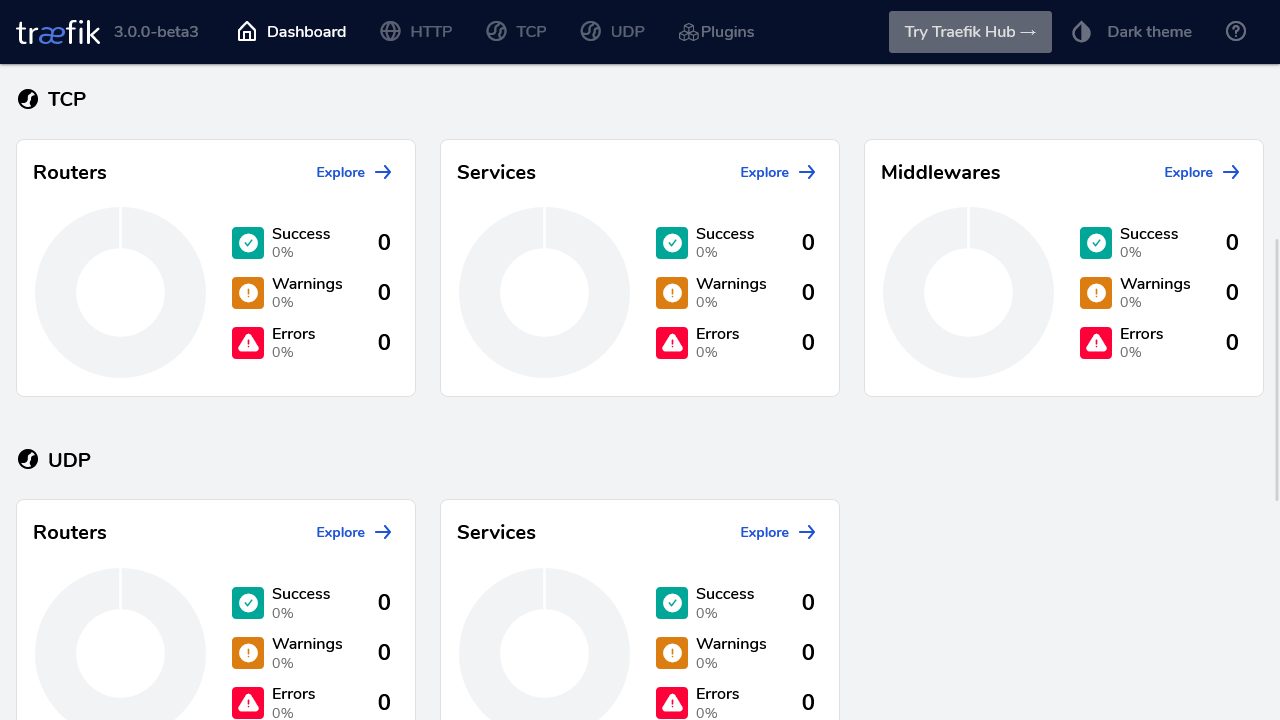Open the help question mark icon
The image size is (1280, 720).
click(x=1236, y=32)
